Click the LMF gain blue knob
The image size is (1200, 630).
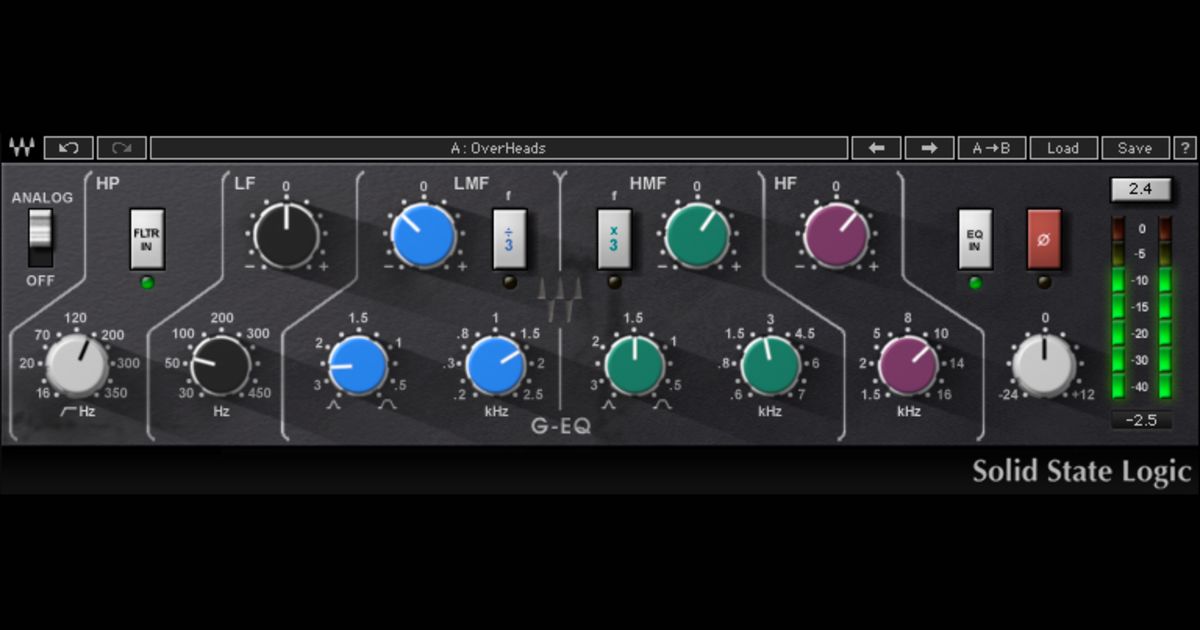[x=424, y=236]
